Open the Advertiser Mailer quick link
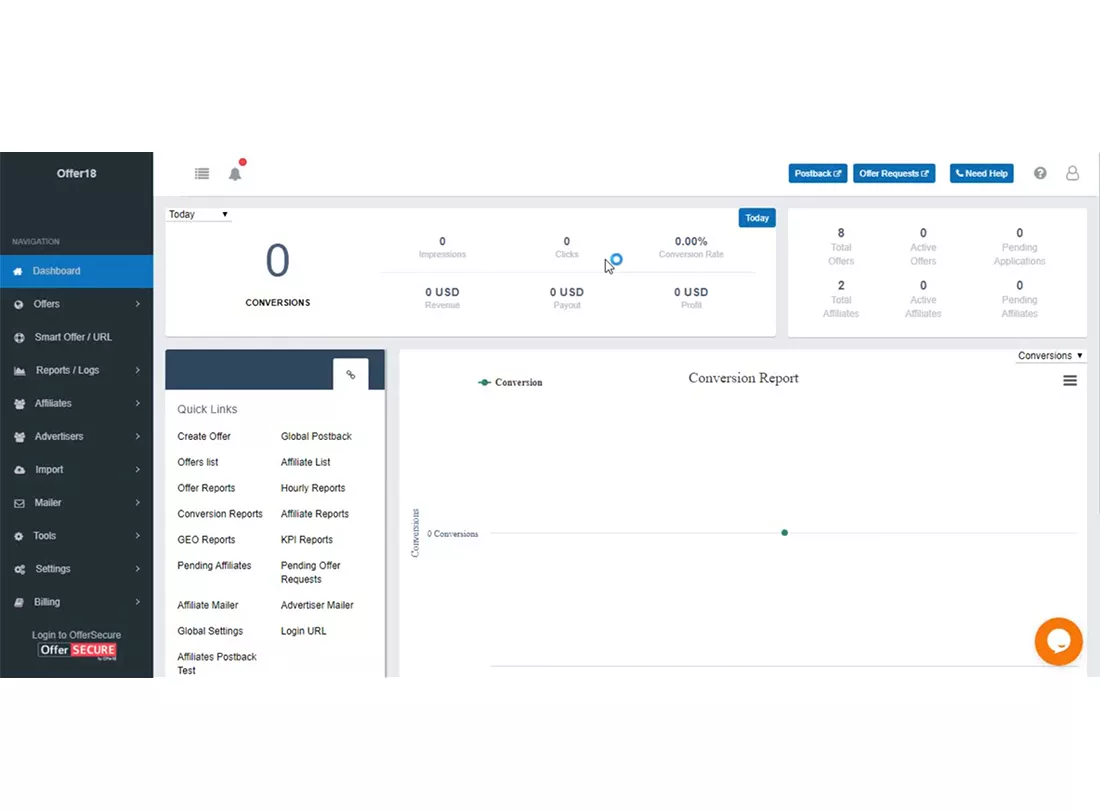 click(x=317, y=605)
